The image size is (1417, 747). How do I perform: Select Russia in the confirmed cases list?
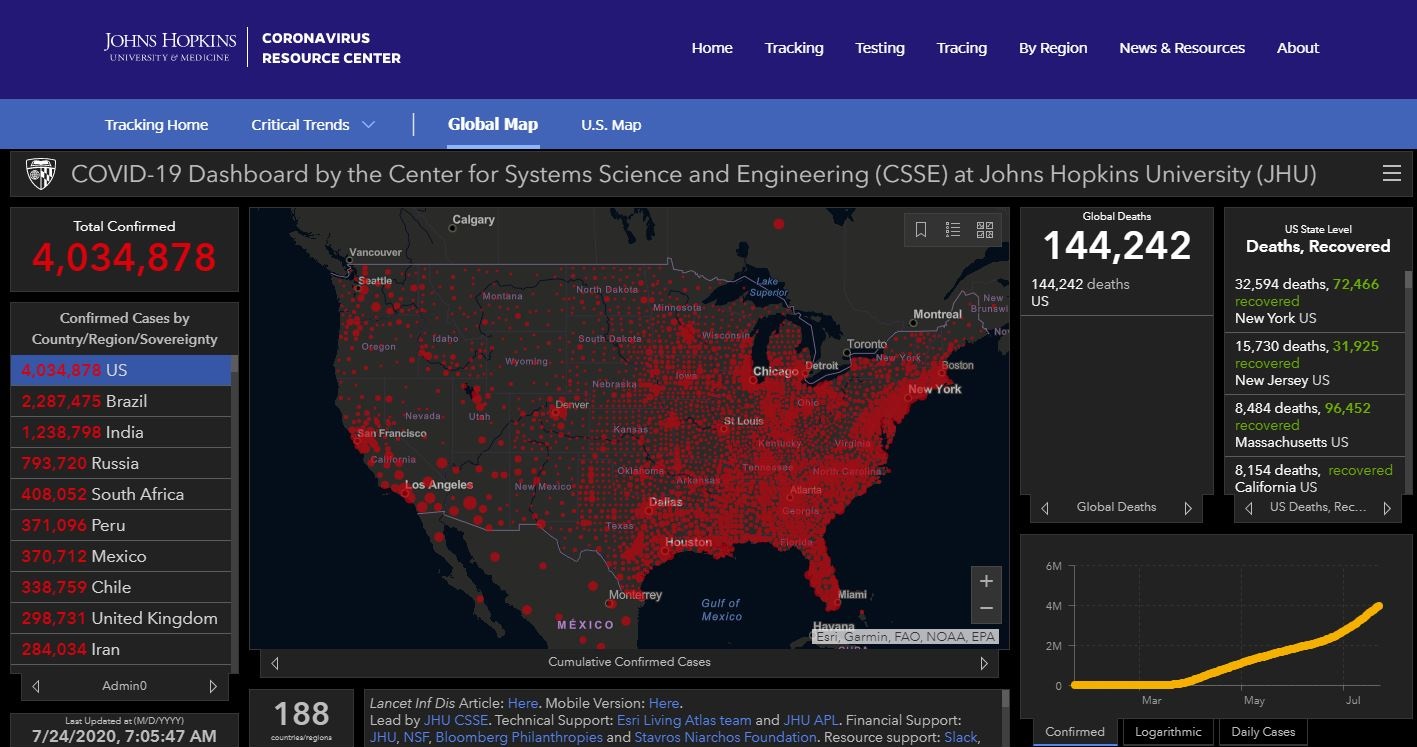pos(121,463)
